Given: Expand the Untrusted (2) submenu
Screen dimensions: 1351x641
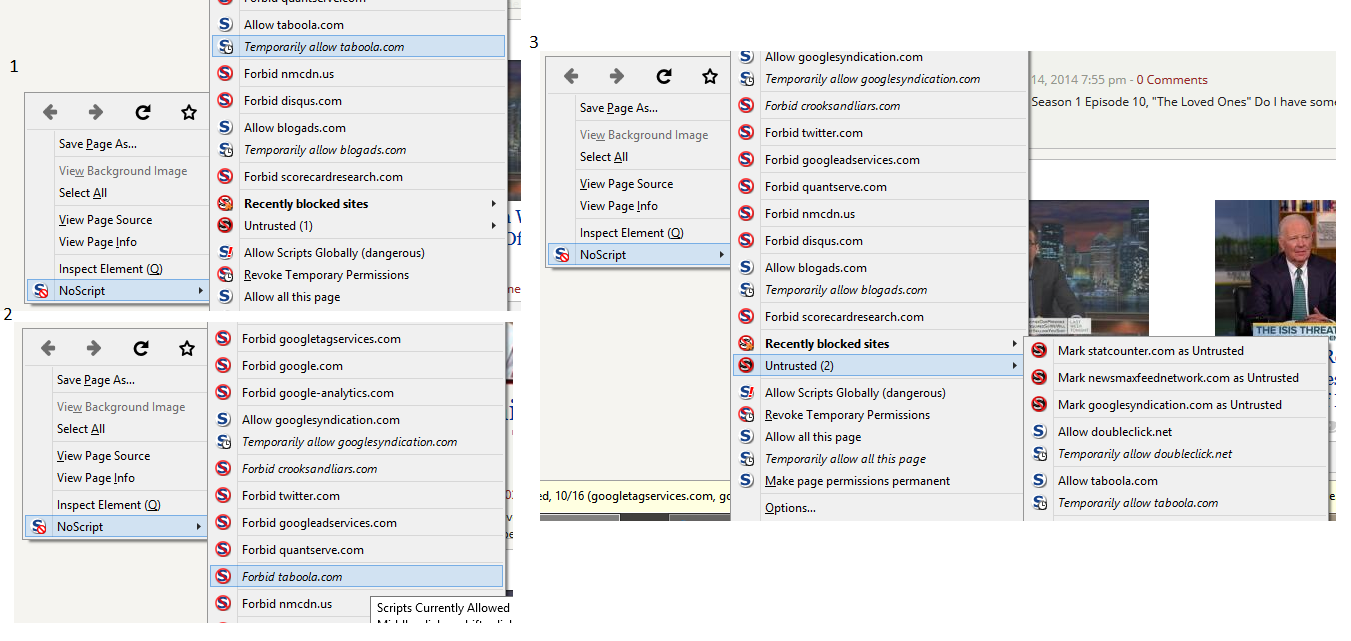Looking at the screenshot, I should coord(880,366).
